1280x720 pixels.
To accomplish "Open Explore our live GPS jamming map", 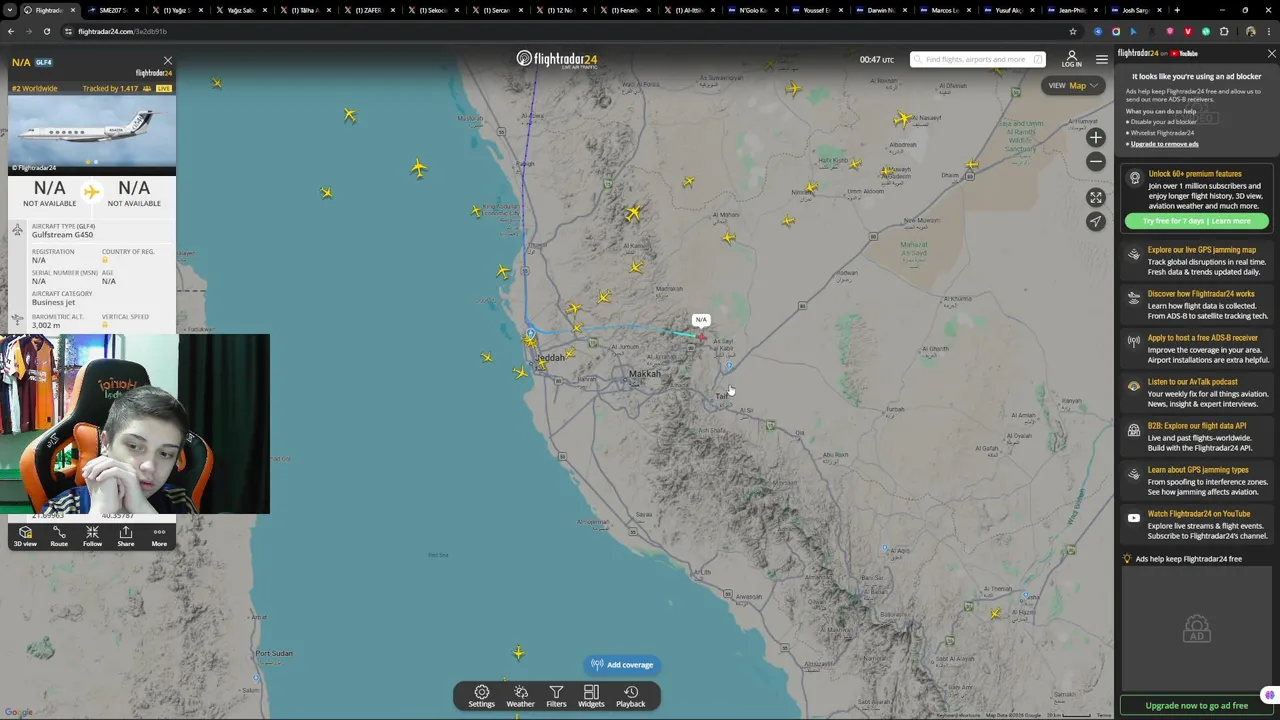I will click(x=1197, y=261).
